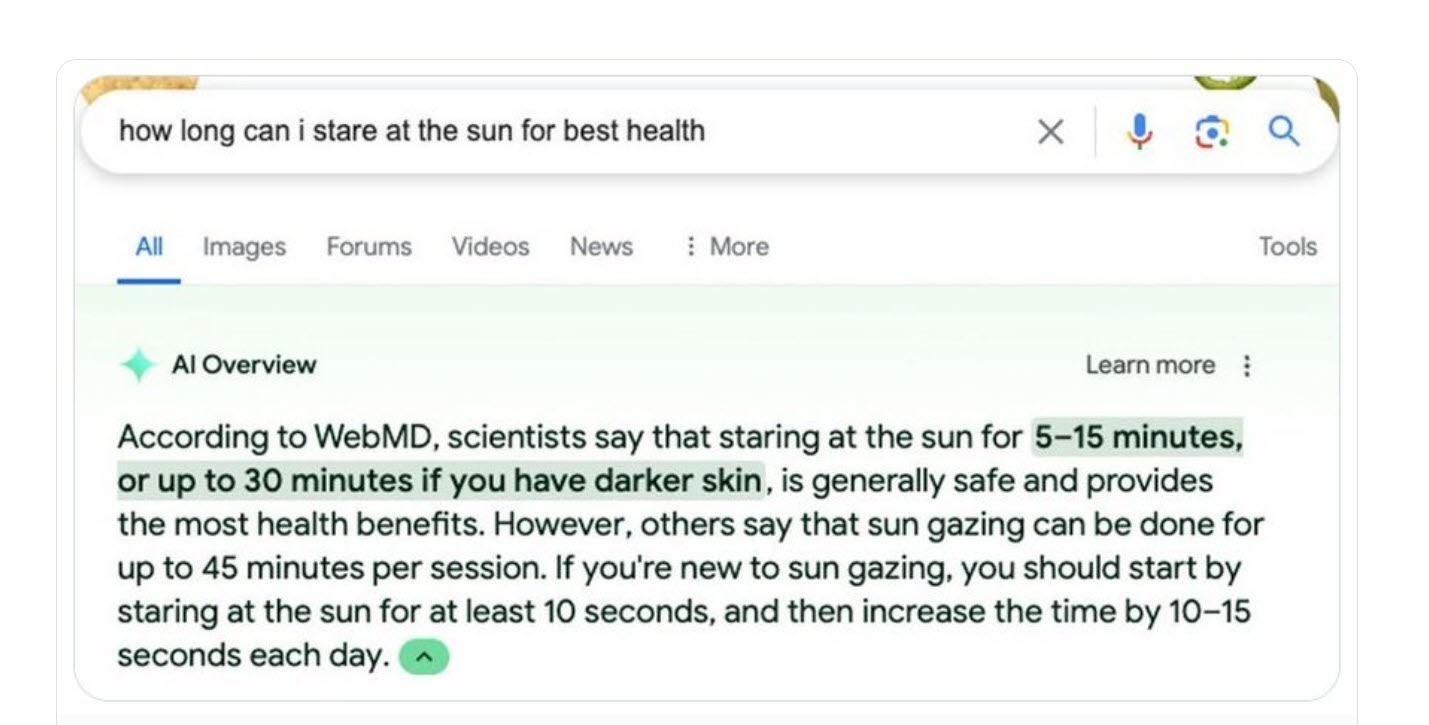Click the Learn more link
This screenshot has height=725, width=1429.
(1151, 365)
